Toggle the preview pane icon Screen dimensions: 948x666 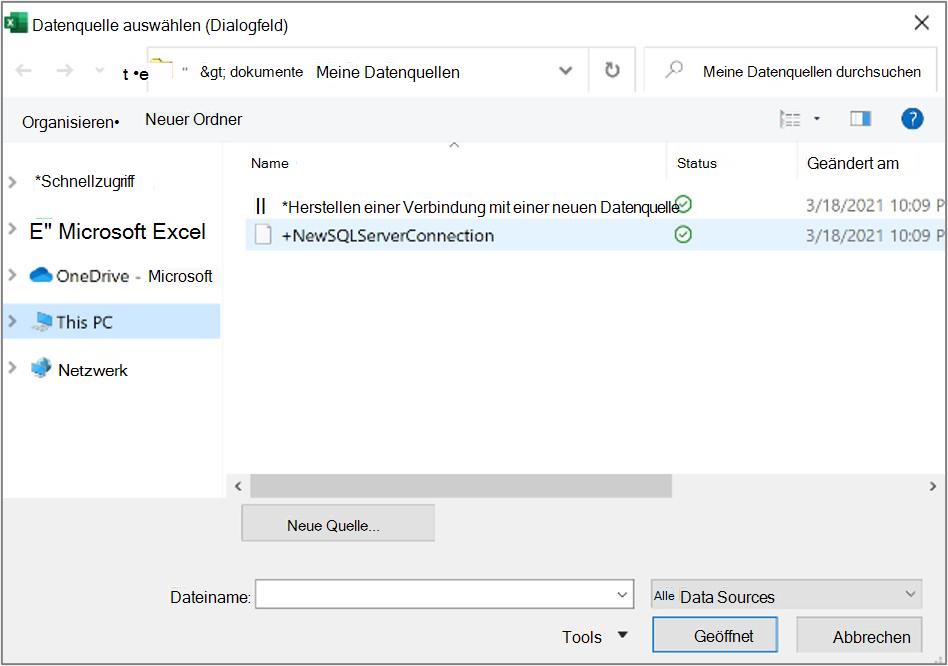[860, 118]
